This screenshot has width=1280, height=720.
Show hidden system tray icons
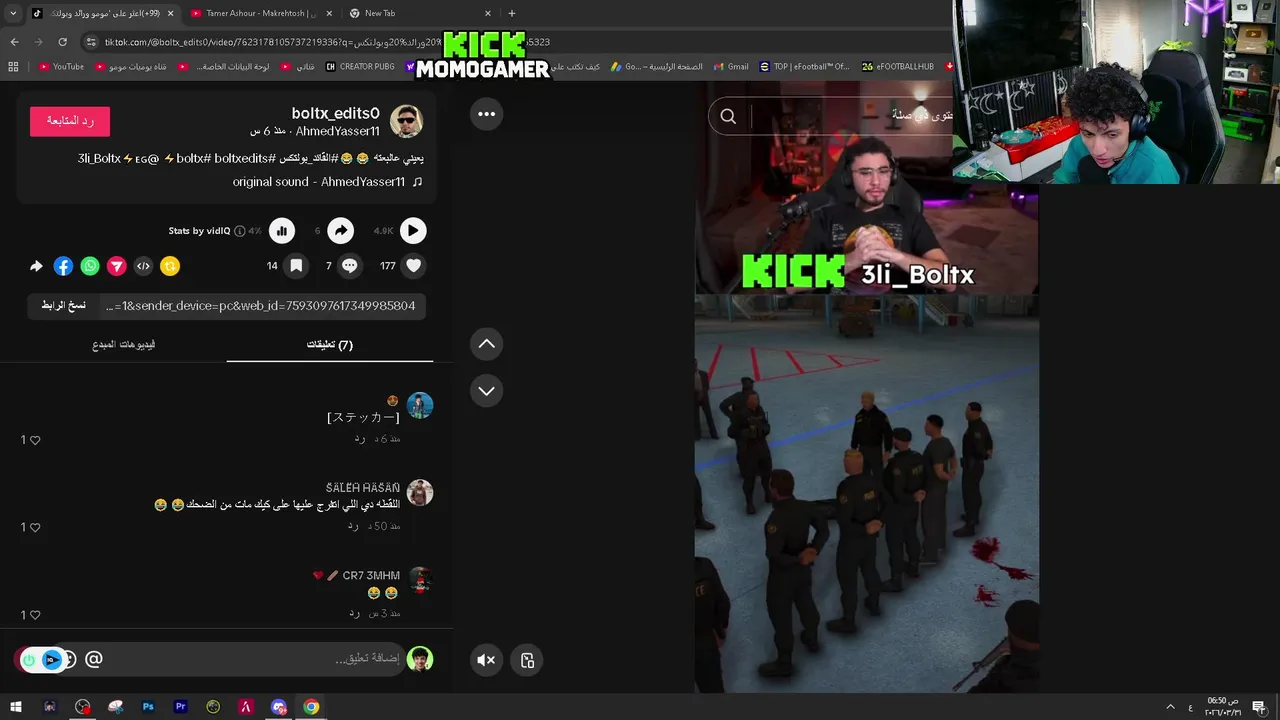[x=1170, y=707]
